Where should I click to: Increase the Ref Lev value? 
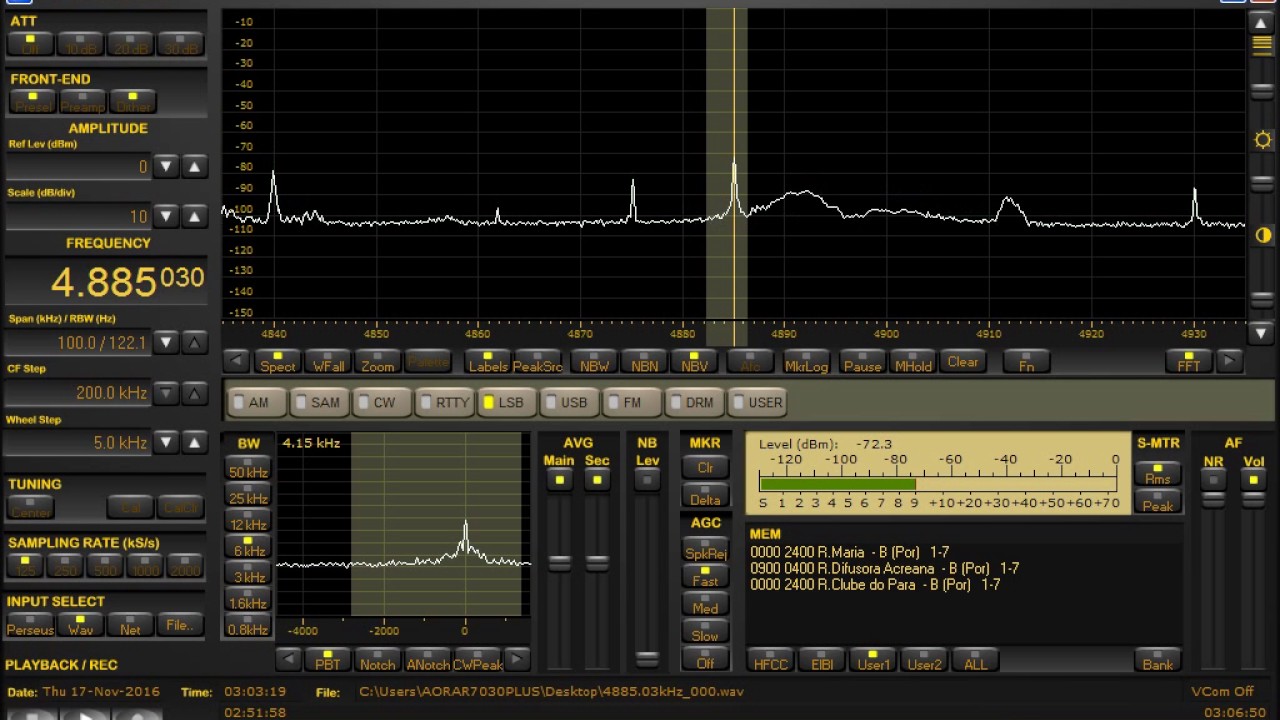(x=195, y=167)
